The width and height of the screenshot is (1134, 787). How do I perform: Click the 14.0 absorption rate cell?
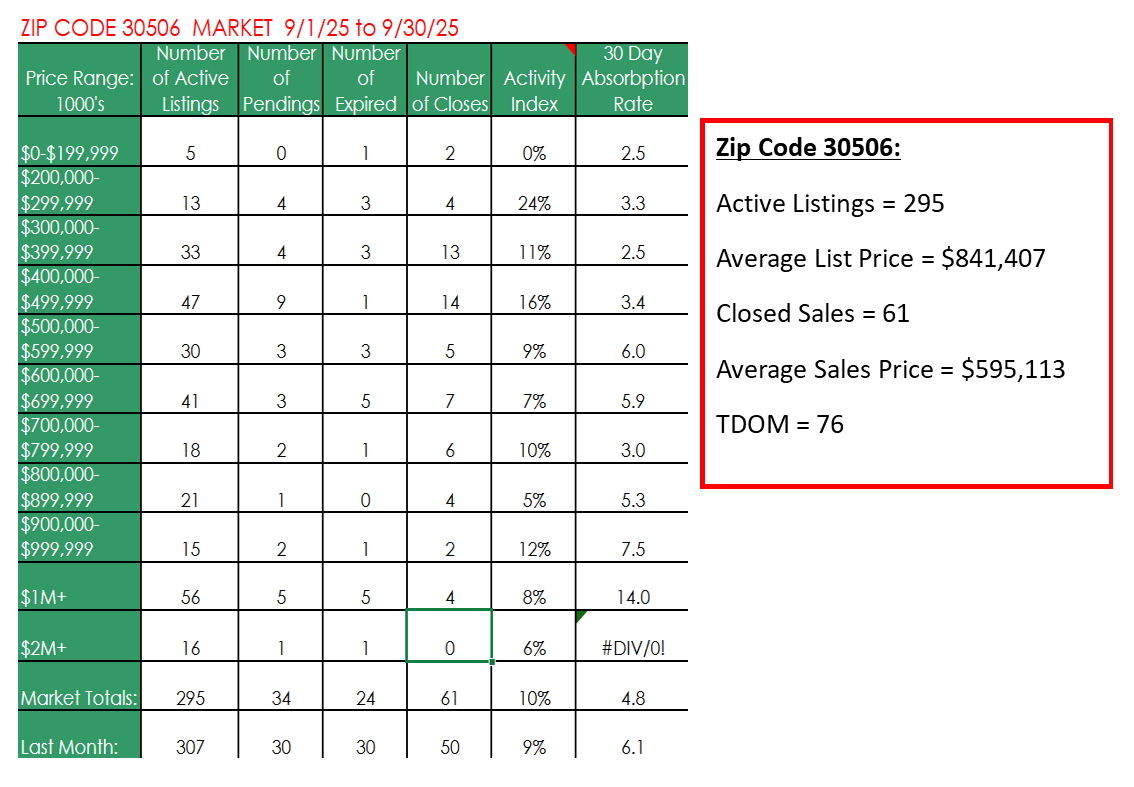tap(632, 597)
